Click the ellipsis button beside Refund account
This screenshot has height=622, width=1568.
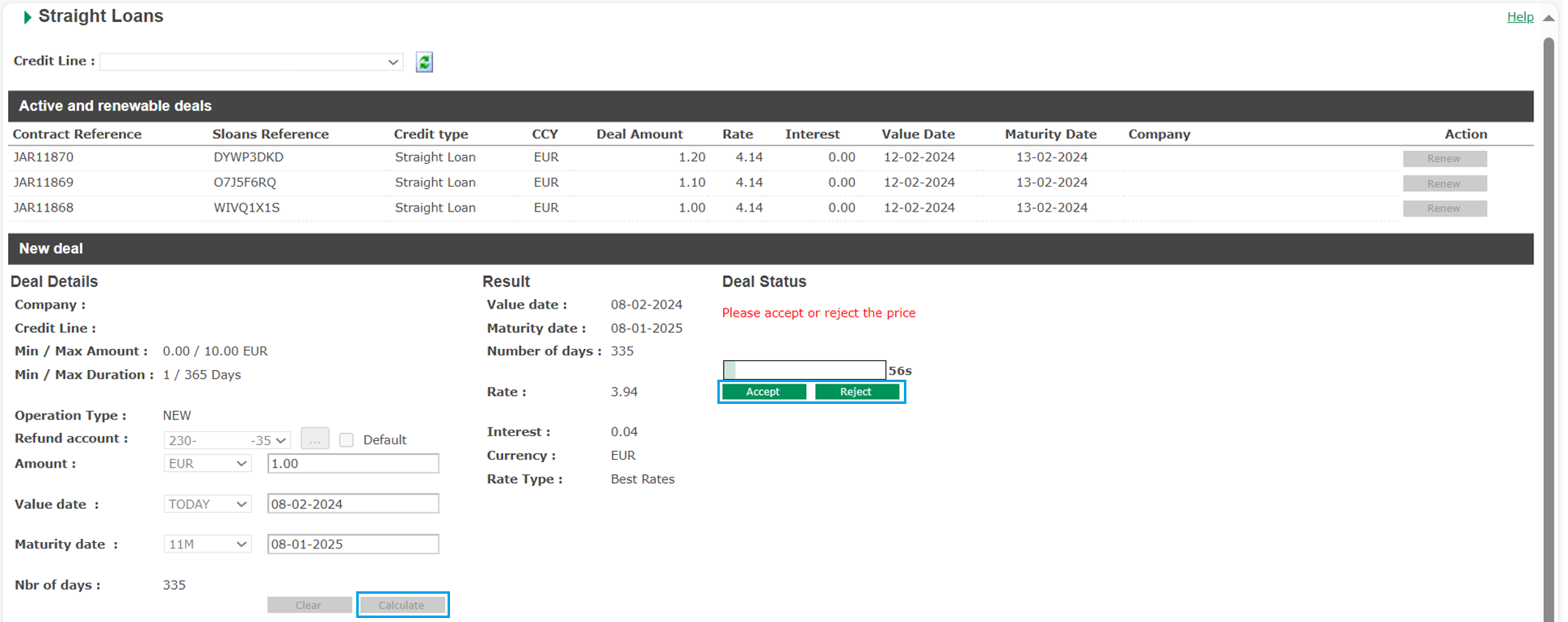(314, 439)
